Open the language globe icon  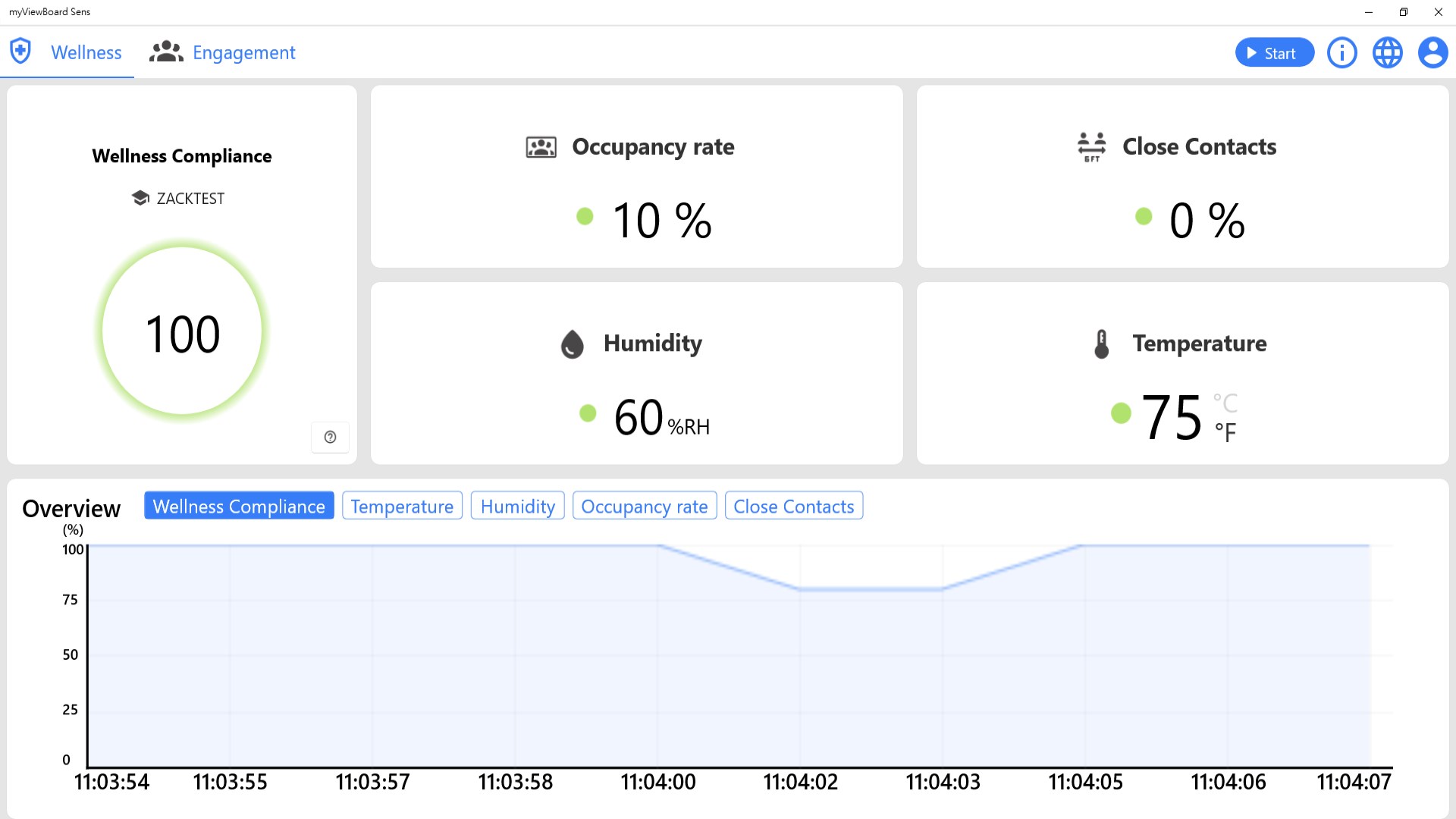click(x=1387, y=53)
